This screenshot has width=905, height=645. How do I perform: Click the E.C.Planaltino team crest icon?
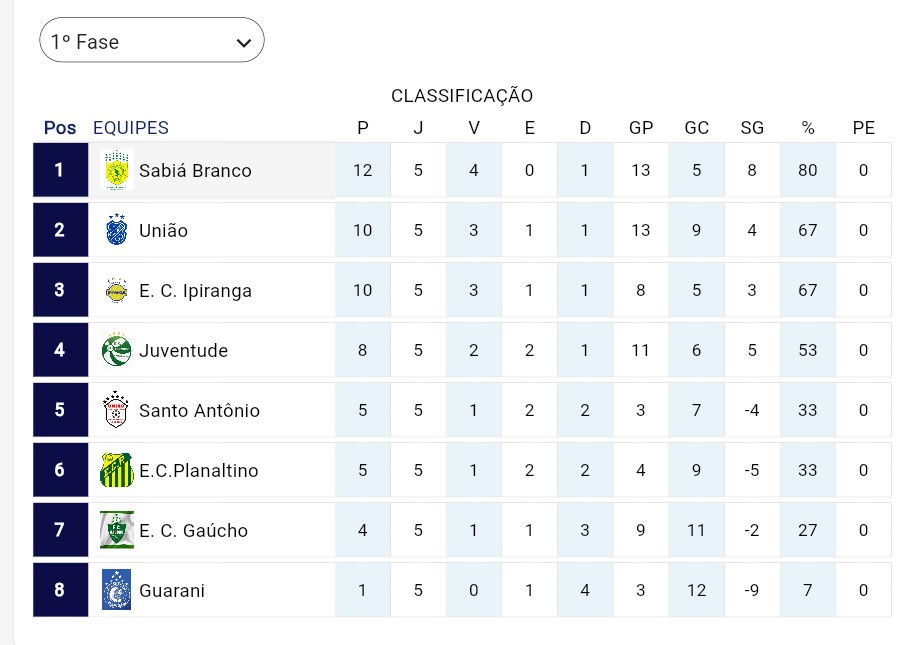point(117,470)
